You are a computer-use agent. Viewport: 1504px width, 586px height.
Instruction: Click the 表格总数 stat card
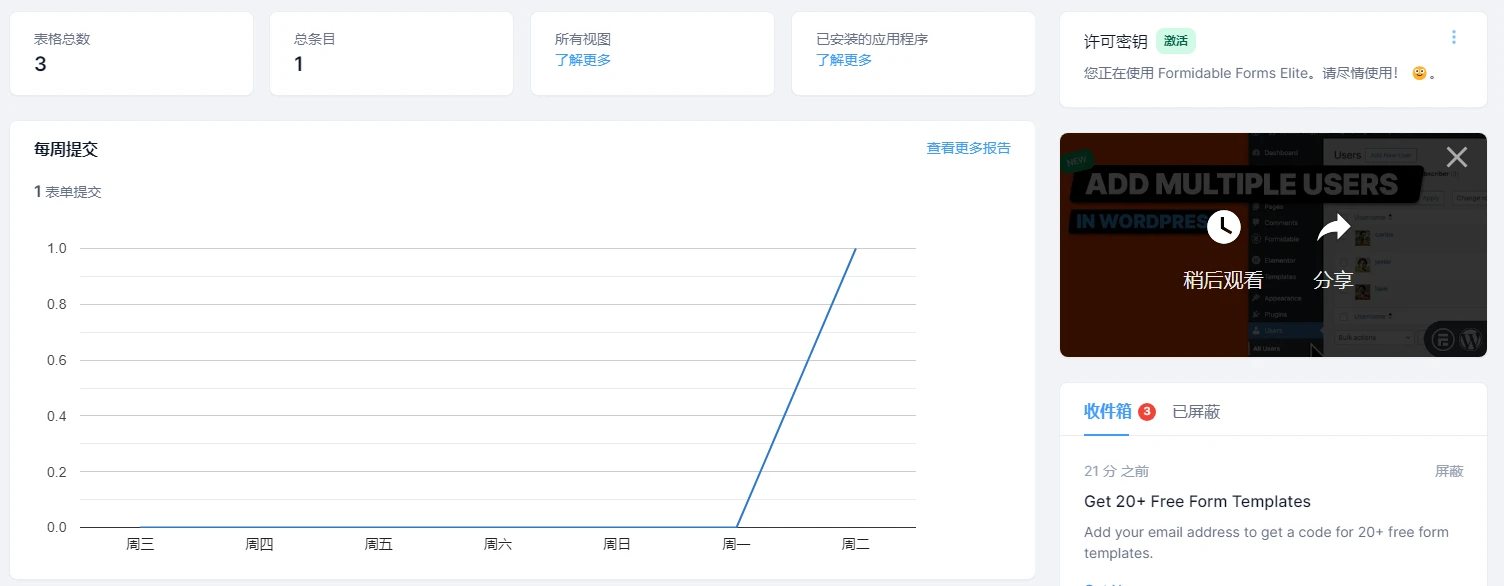pos(131,53)
